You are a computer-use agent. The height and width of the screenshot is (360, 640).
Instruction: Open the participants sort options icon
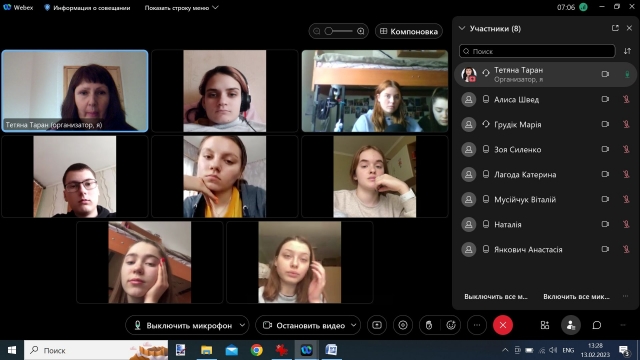627,51
